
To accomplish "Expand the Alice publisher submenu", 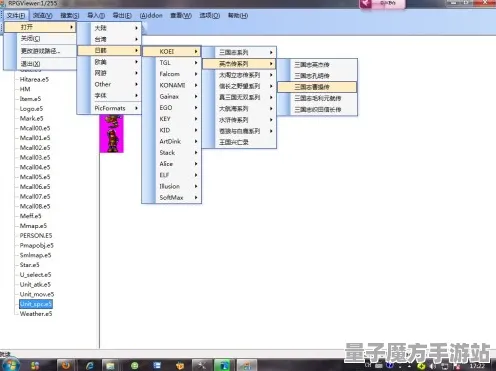I will [x=172, y=164].
